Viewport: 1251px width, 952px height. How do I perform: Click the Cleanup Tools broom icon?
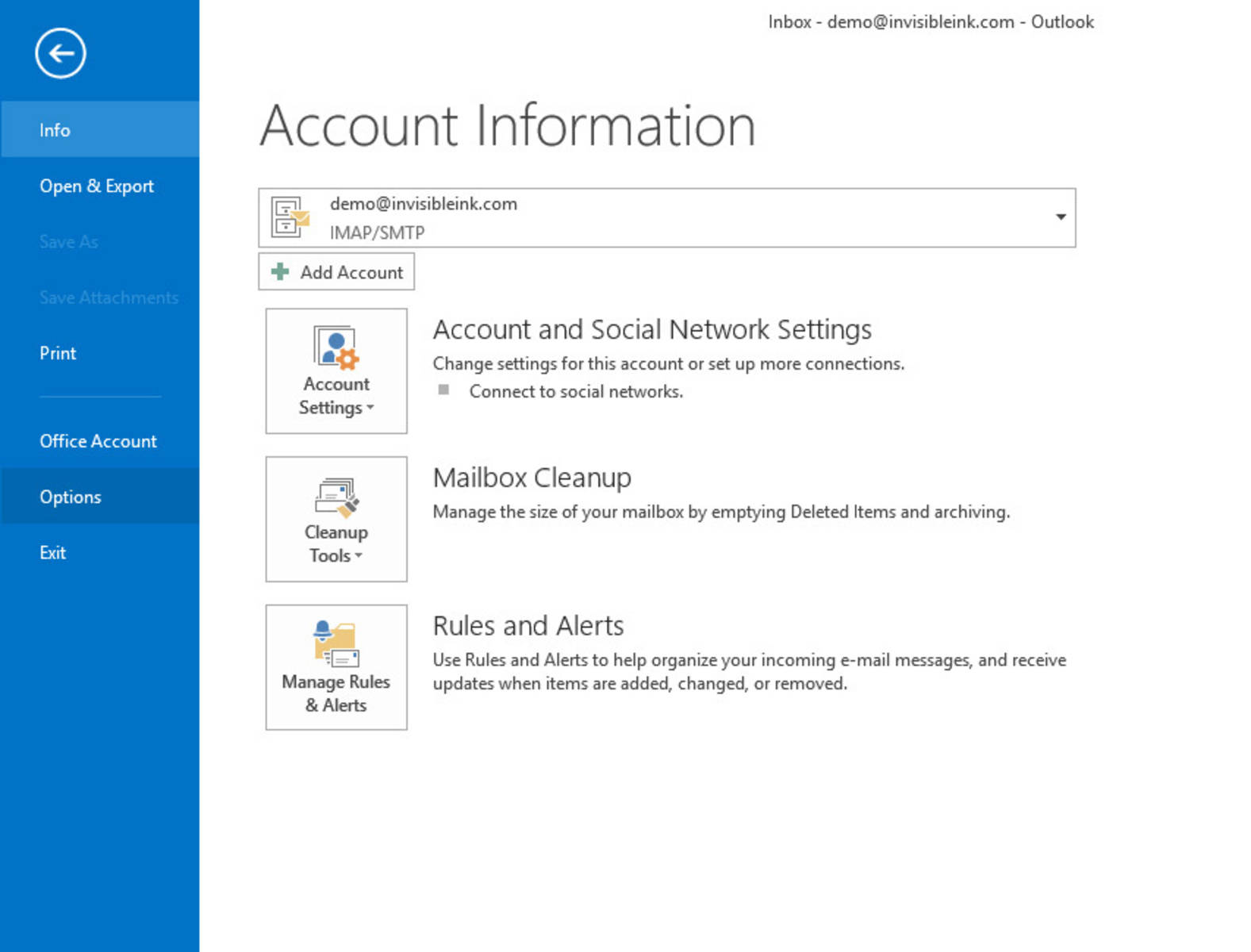336,497
